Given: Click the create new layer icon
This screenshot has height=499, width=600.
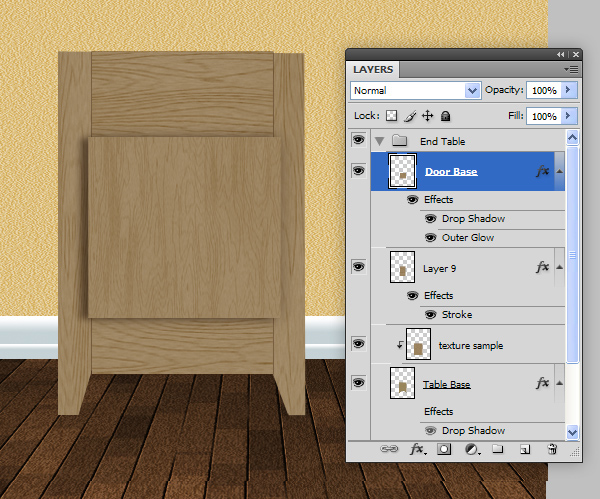Looking at the screenshot, I should 523,451.
